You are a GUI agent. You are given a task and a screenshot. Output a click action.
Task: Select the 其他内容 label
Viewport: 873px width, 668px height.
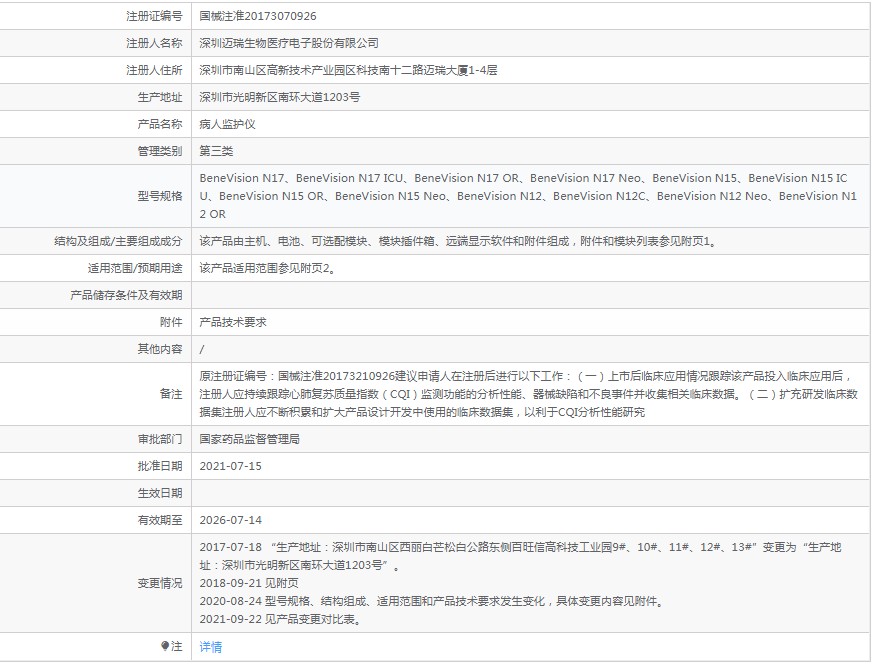[160, 349]
